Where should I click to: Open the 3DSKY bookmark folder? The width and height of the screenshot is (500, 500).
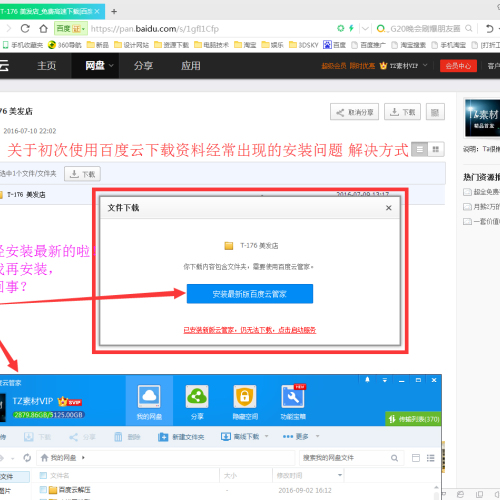(x=304, y=45)
